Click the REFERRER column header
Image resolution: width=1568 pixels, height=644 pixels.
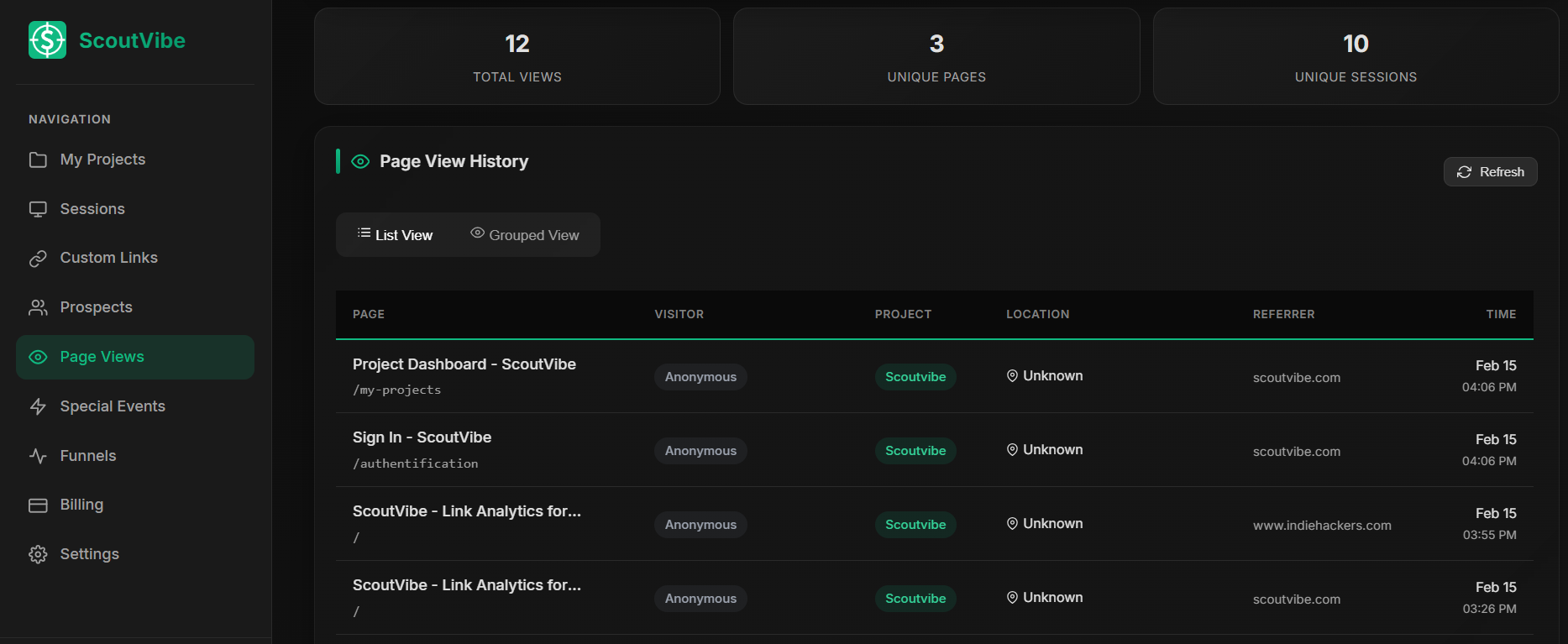[1284, 314]
